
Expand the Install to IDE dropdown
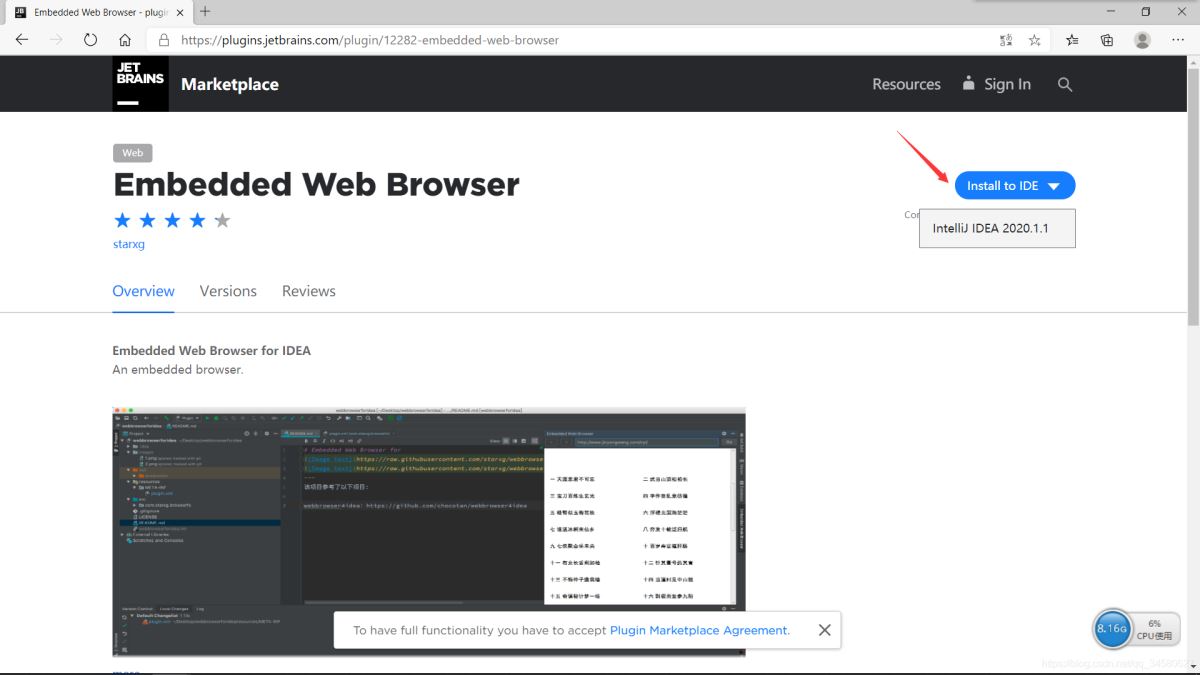(1053, 186)
